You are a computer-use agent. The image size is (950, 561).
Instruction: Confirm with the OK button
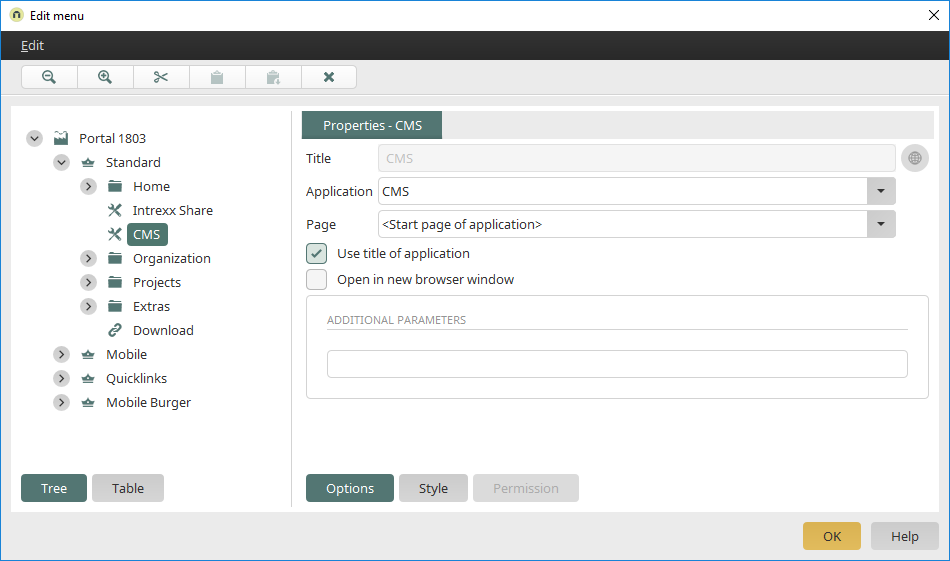[x=832, y=536]
